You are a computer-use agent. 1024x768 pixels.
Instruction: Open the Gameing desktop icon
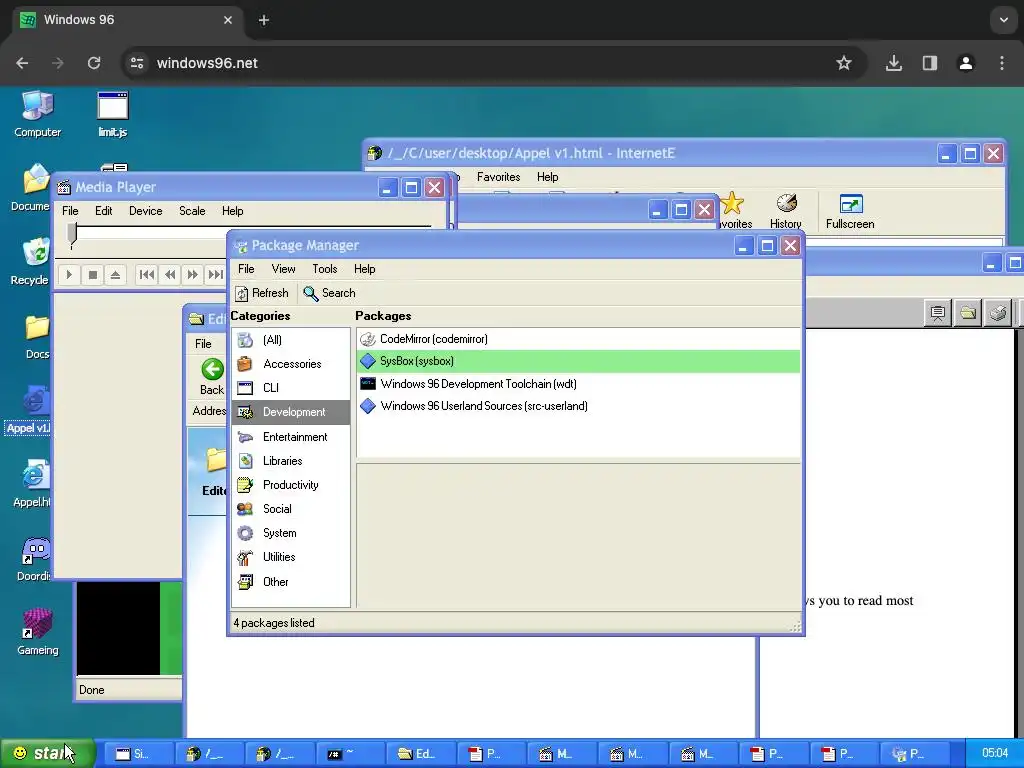pos(37,632)
